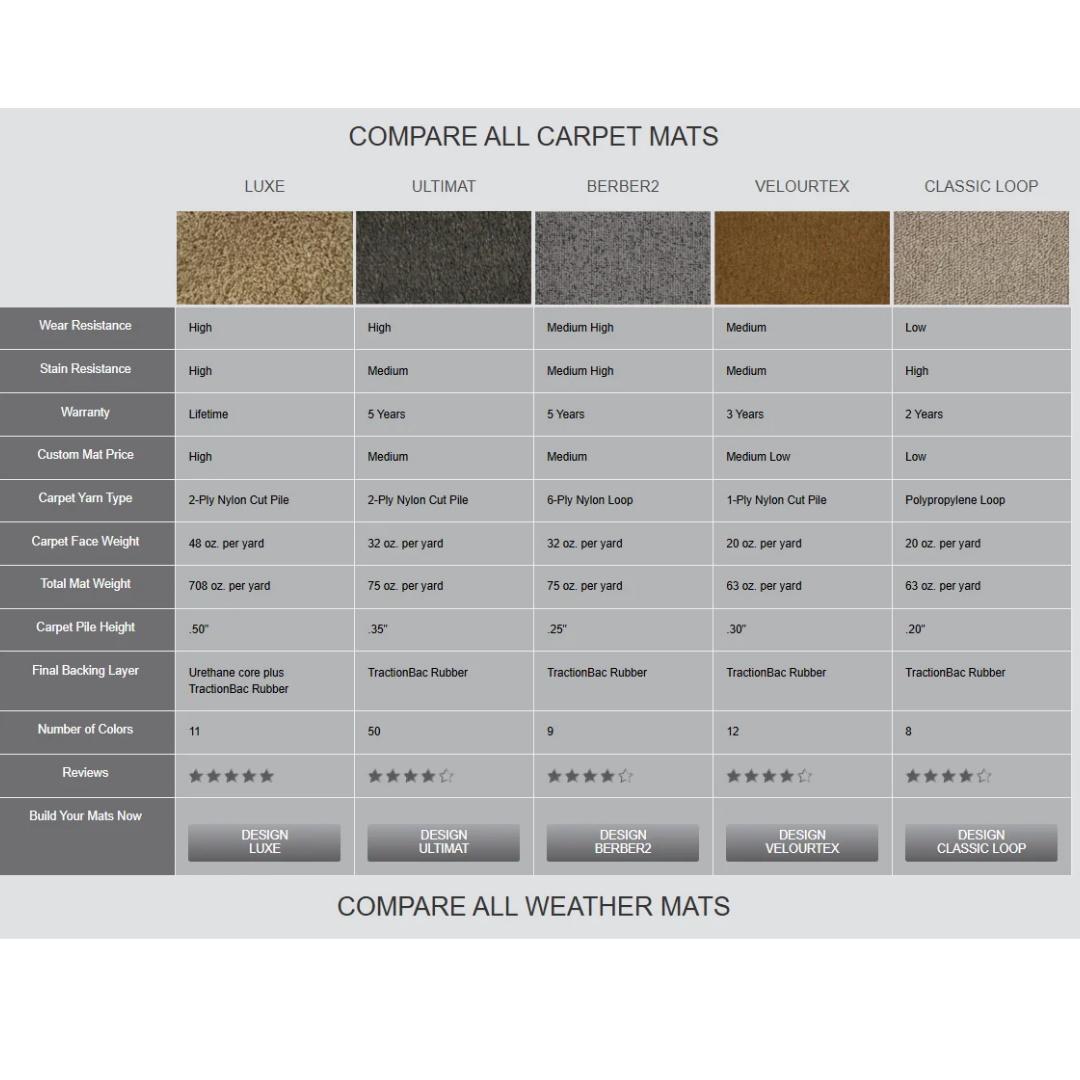Click the Classic Loop star review rating

[948, 776]
